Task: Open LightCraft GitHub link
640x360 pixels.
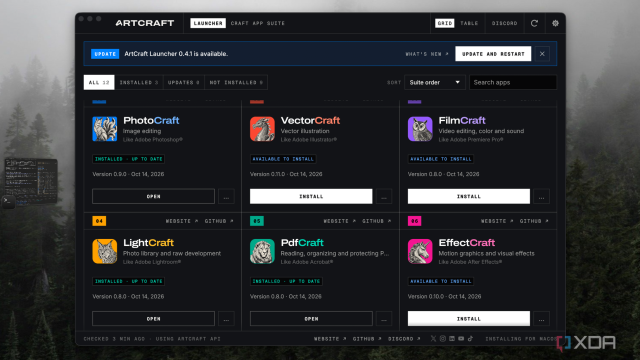Action: 219,221
